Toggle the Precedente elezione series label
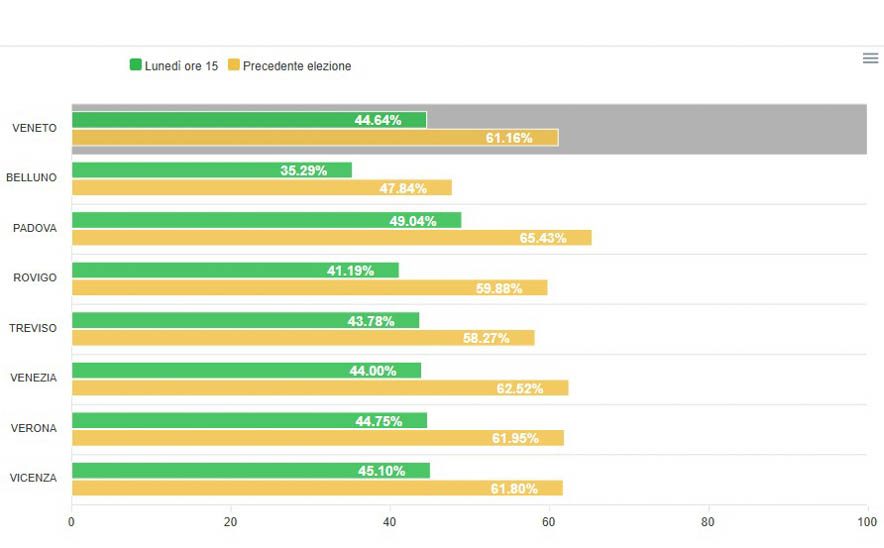Image resolution: width=884 pixels, height=548 pixels. (x=297, y=66)
